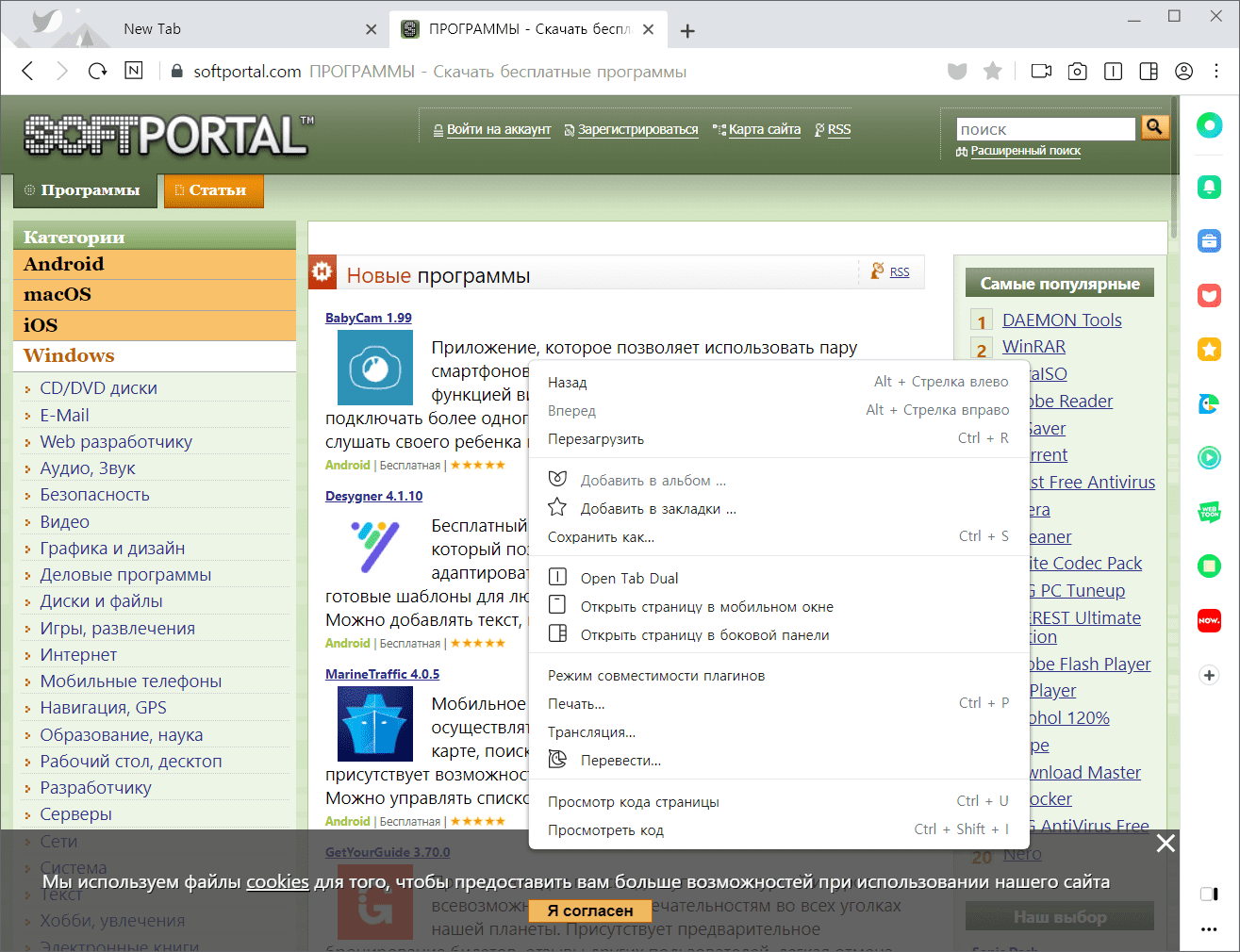Bookmark the page with the star icon
Image resolution: width=1240 pixels, height=952 pixels.
(992, 72)
